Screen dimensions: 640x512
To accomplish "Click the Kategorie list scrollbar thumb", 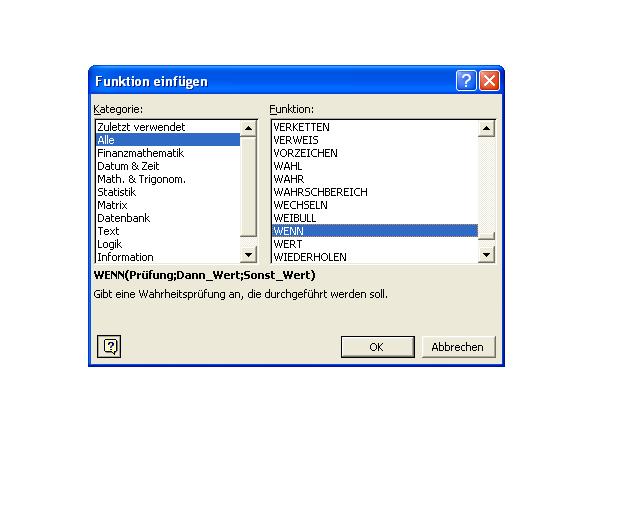I will 248,187.
